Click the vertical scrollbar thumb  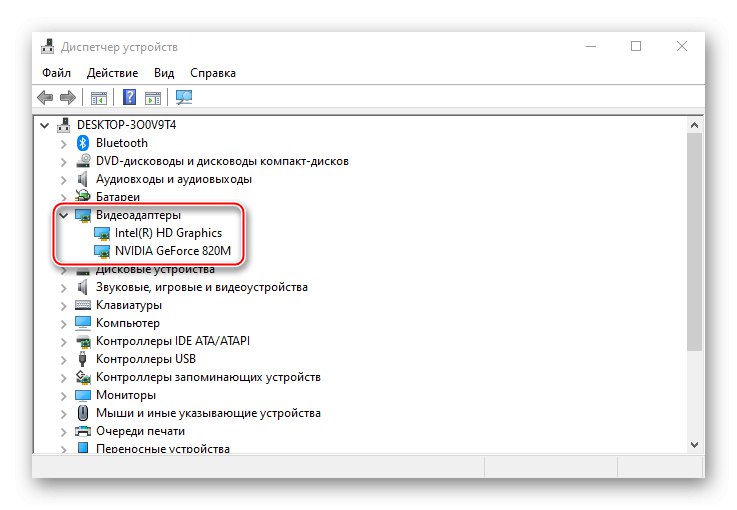pos(694,242)
